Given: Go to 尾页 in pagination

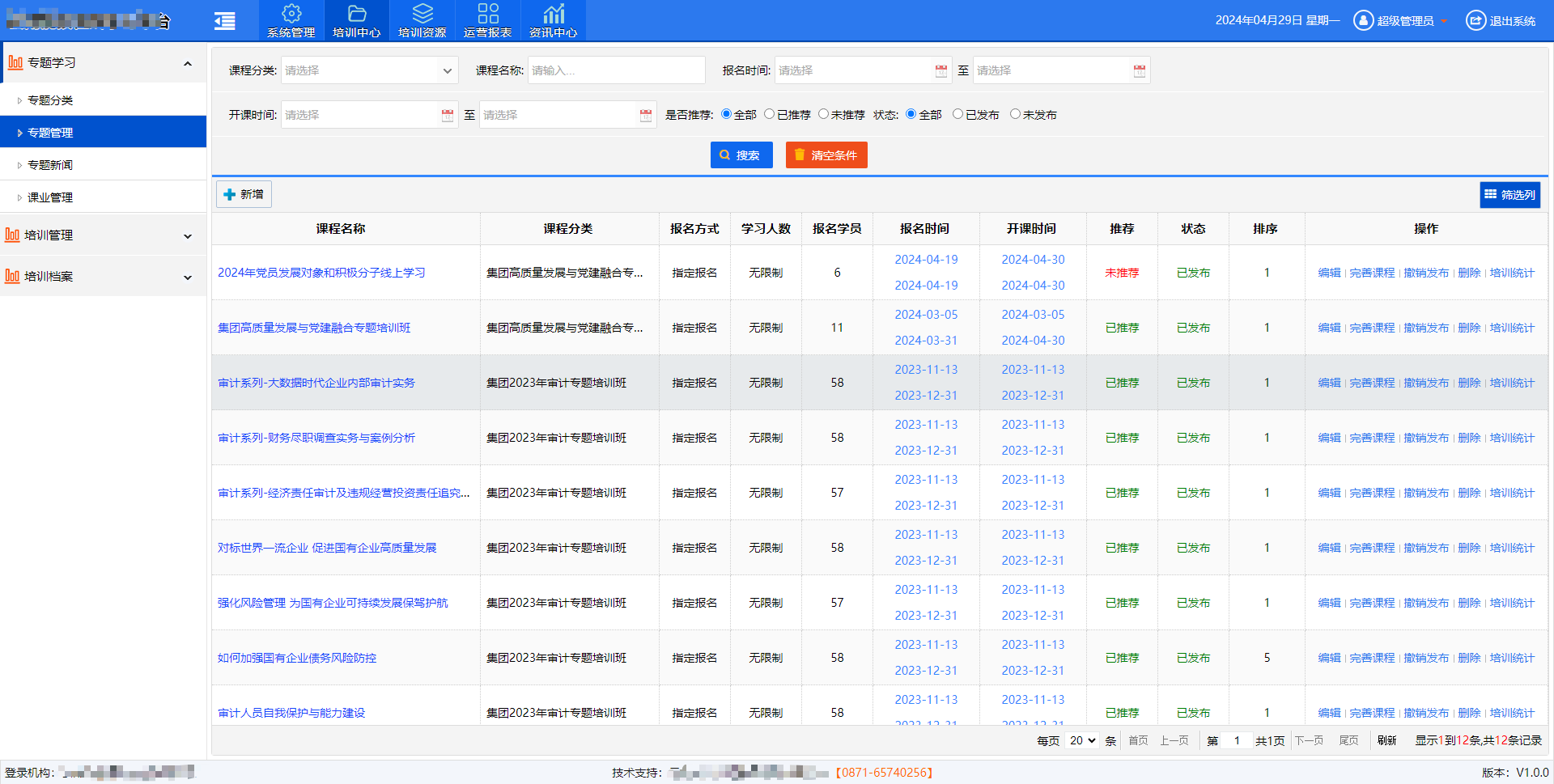Looking at the screenshot, I should (x=1348, y=740).
